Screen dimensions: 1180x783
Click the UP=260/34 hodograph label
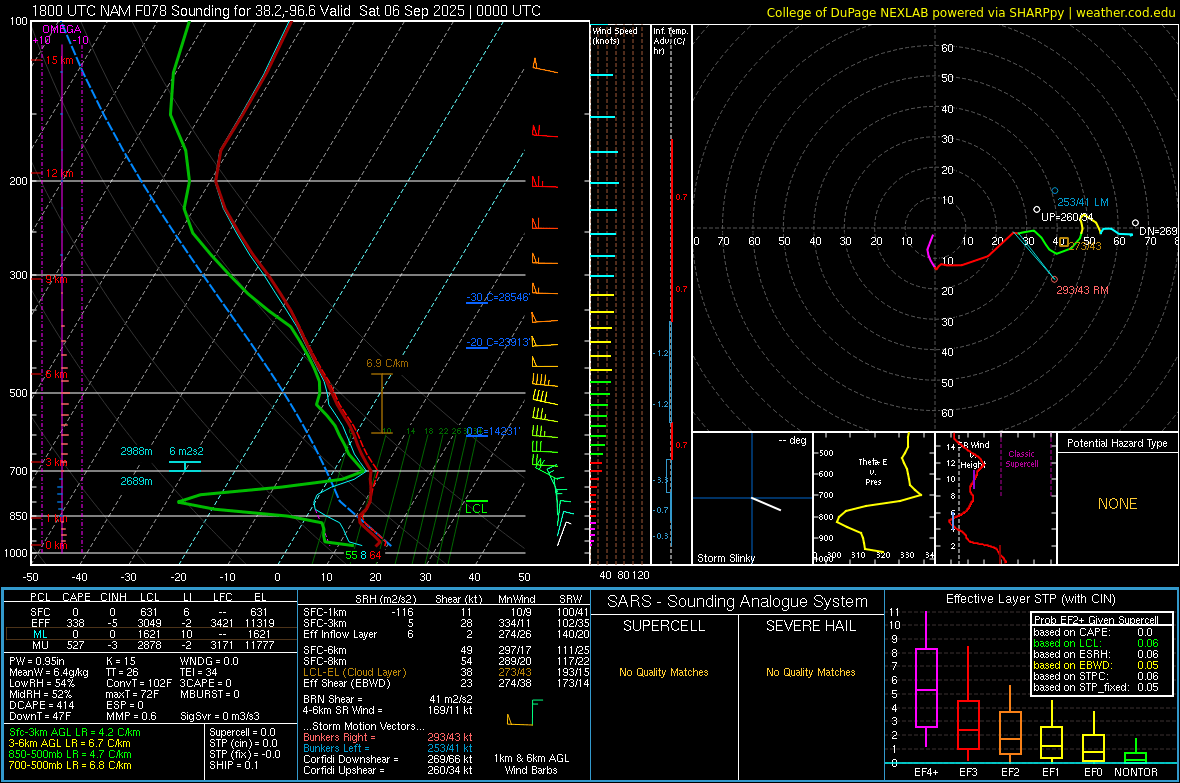(1067, 217)
